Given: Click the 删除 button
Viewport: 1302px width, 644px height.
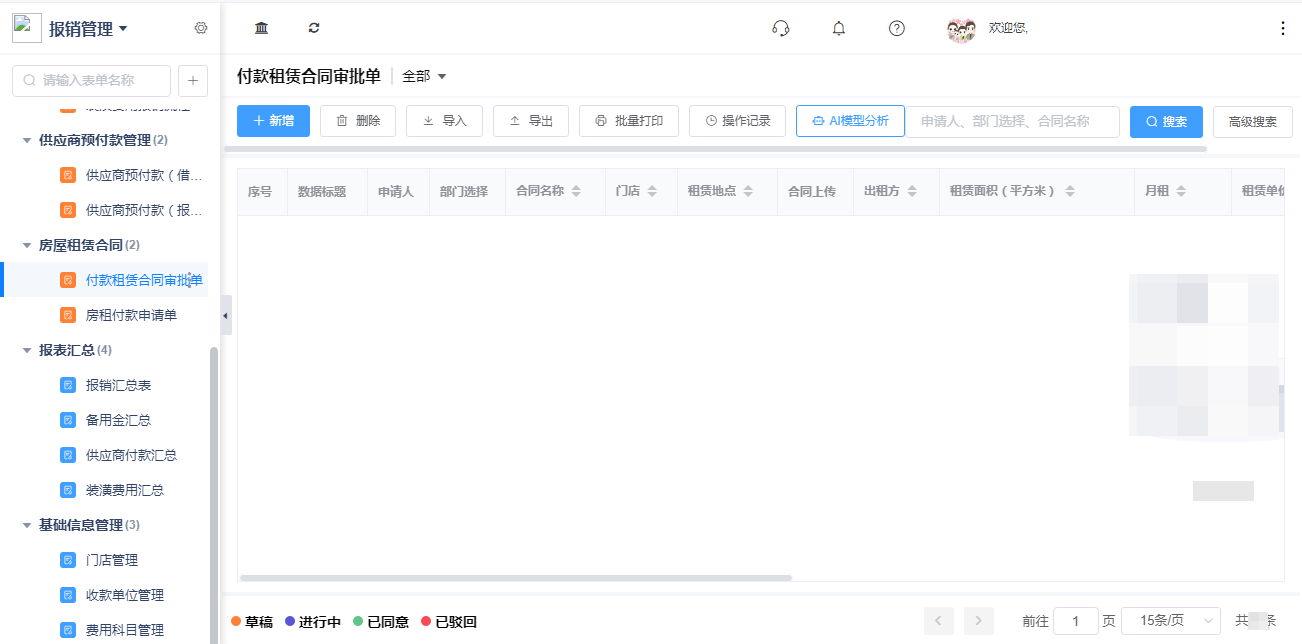Looking at the screenshot, I should 358,121.
